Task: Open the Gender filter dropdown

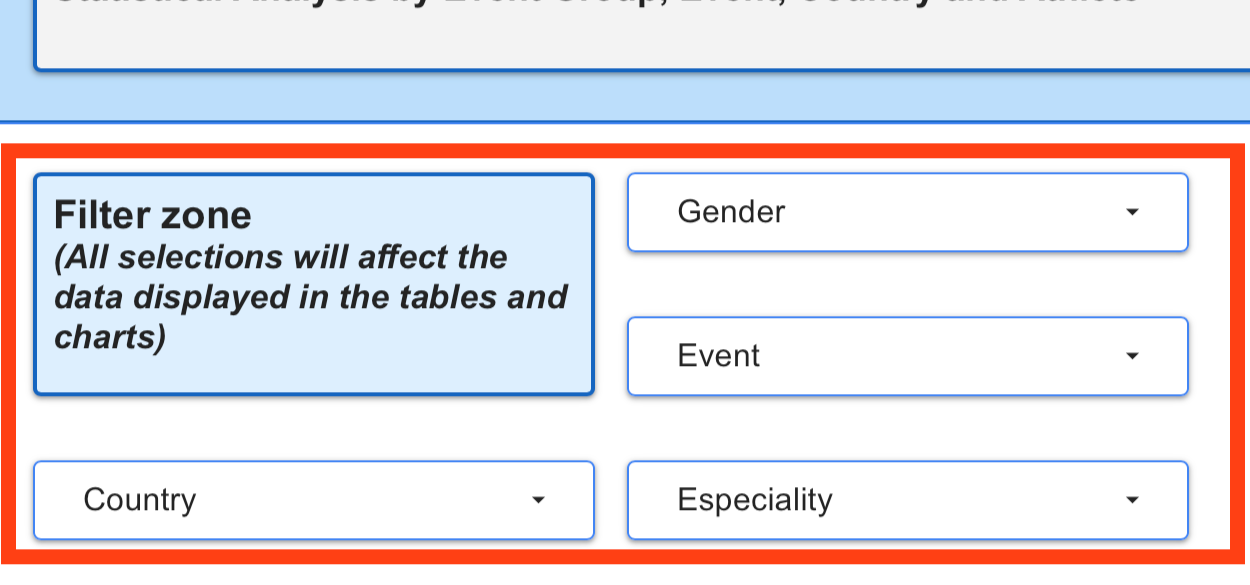Action: (907, 212)
